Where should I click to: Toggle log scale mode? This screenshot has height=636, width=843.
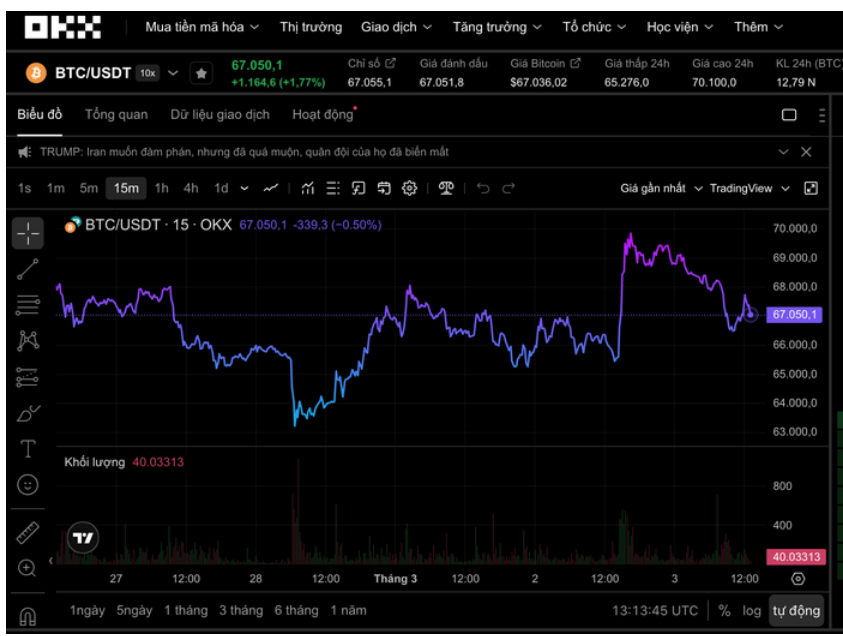pyautogui.click(x=751, y=611)
